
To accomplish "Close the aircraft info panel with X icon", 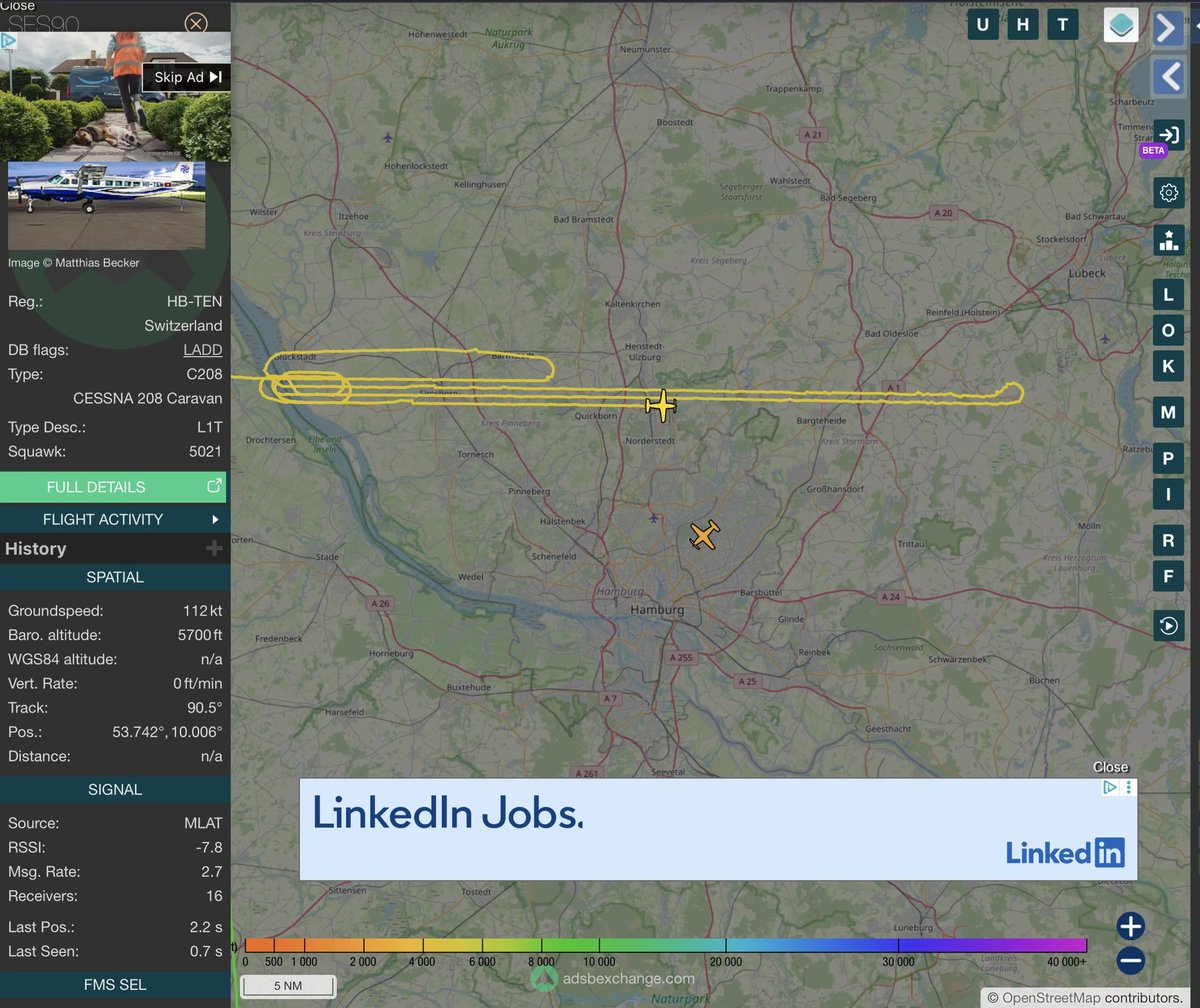I will point(196,23).
